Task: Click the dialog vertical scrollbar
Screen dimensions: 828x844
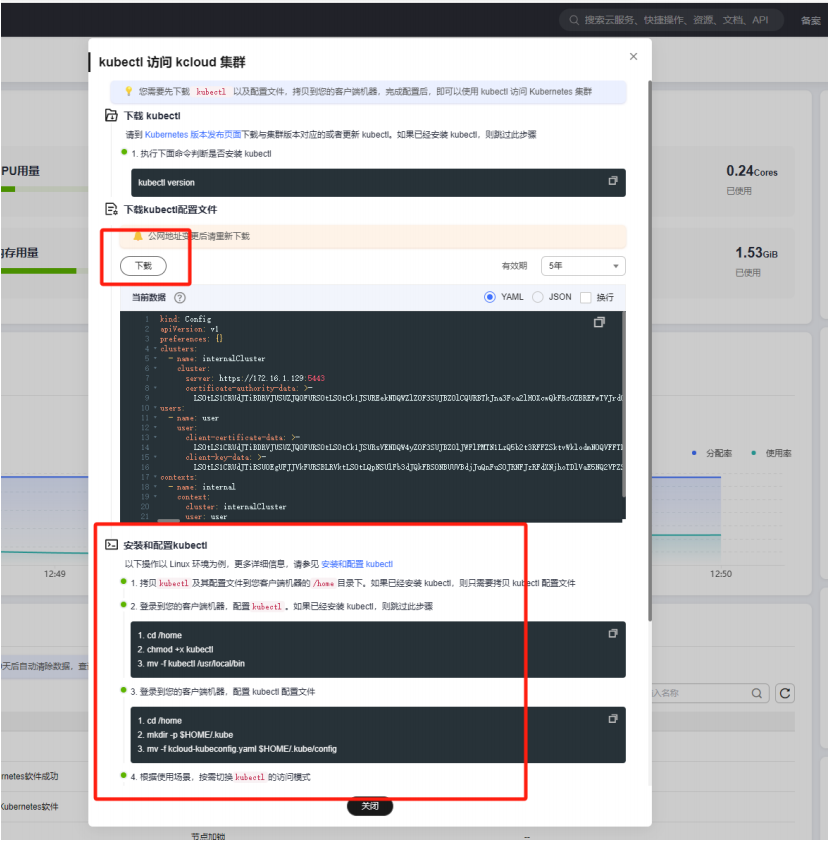Action: pyautogui.click(x=650, y=350)
